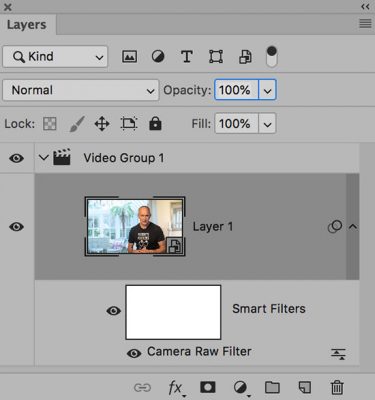The width and height of the screenshot is (375, 400).
Task: Filter for adjustment layers icon
Action: (x=158, y=57)
